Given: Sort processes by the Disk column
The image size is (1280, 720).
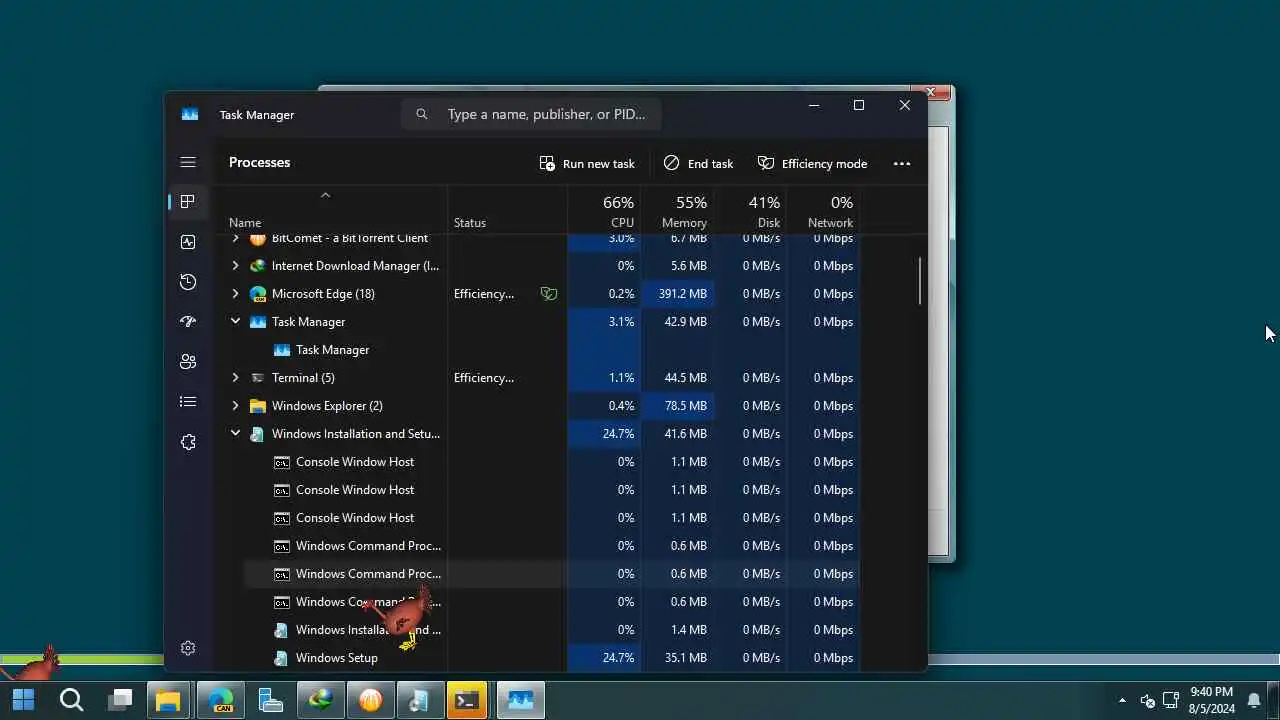Looking at the screenshot, I should click(750, 212).
